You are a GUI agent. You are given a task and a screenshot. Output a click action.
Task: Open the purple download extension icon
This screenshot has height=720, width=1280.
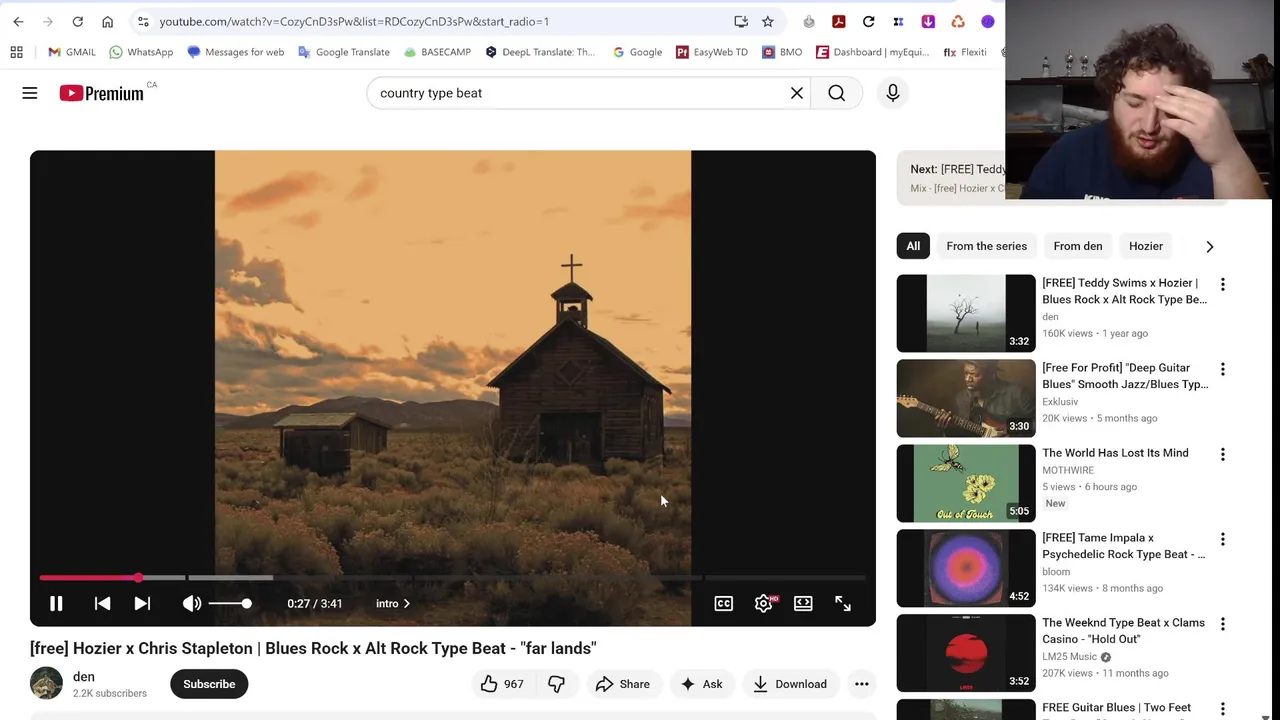tap(928, 21)
